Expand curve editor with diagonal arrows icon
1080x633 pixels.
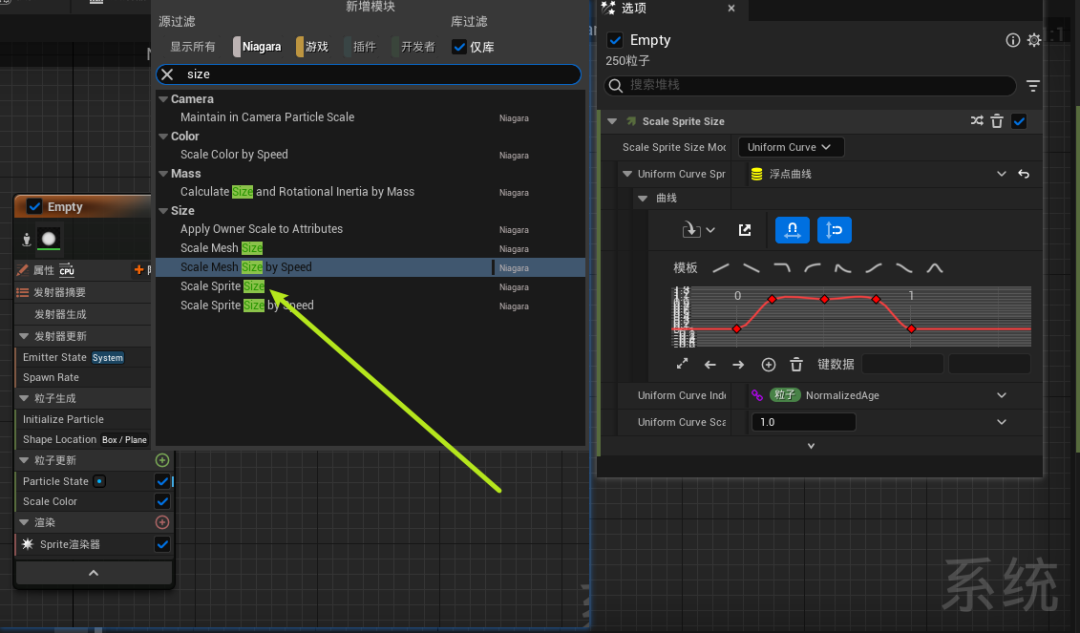[682, 364]
